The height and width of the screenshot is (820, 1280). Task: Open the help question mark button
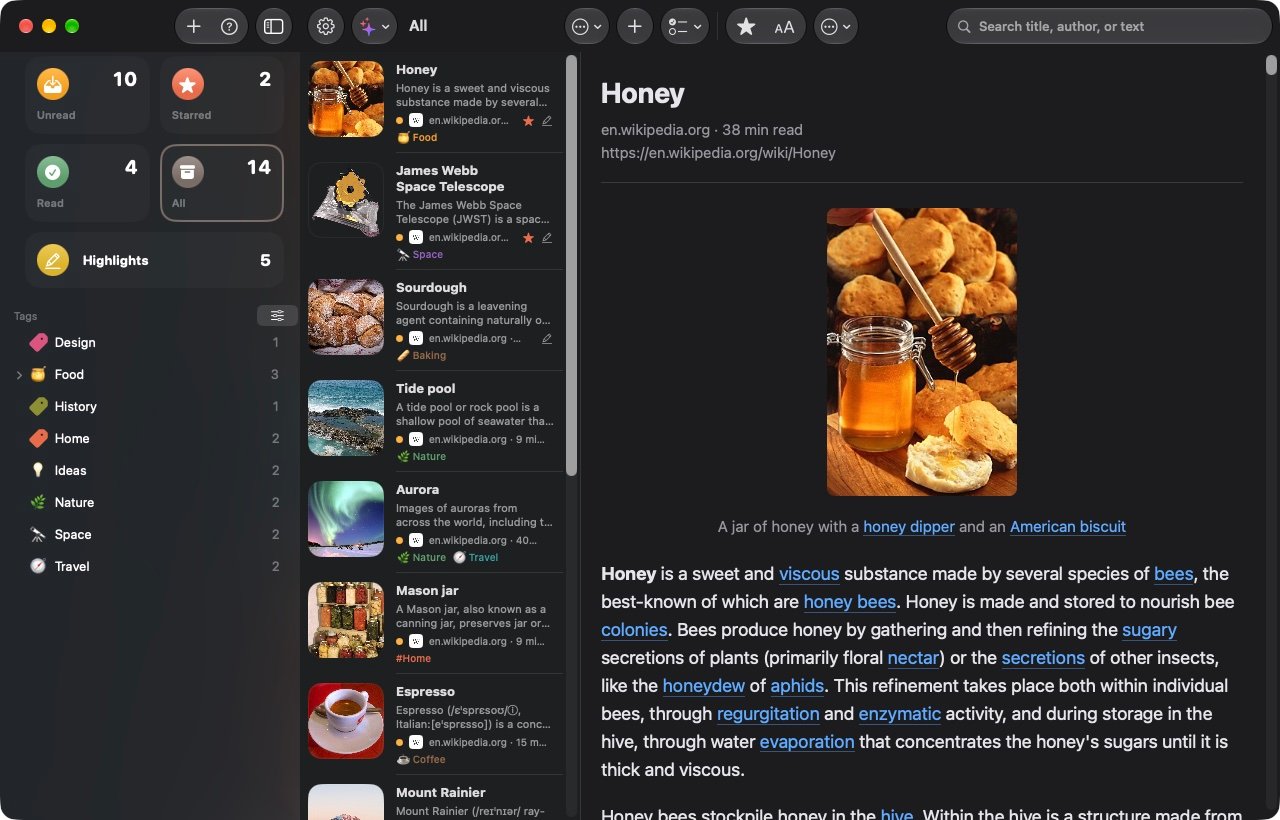[x=229, y=27]
